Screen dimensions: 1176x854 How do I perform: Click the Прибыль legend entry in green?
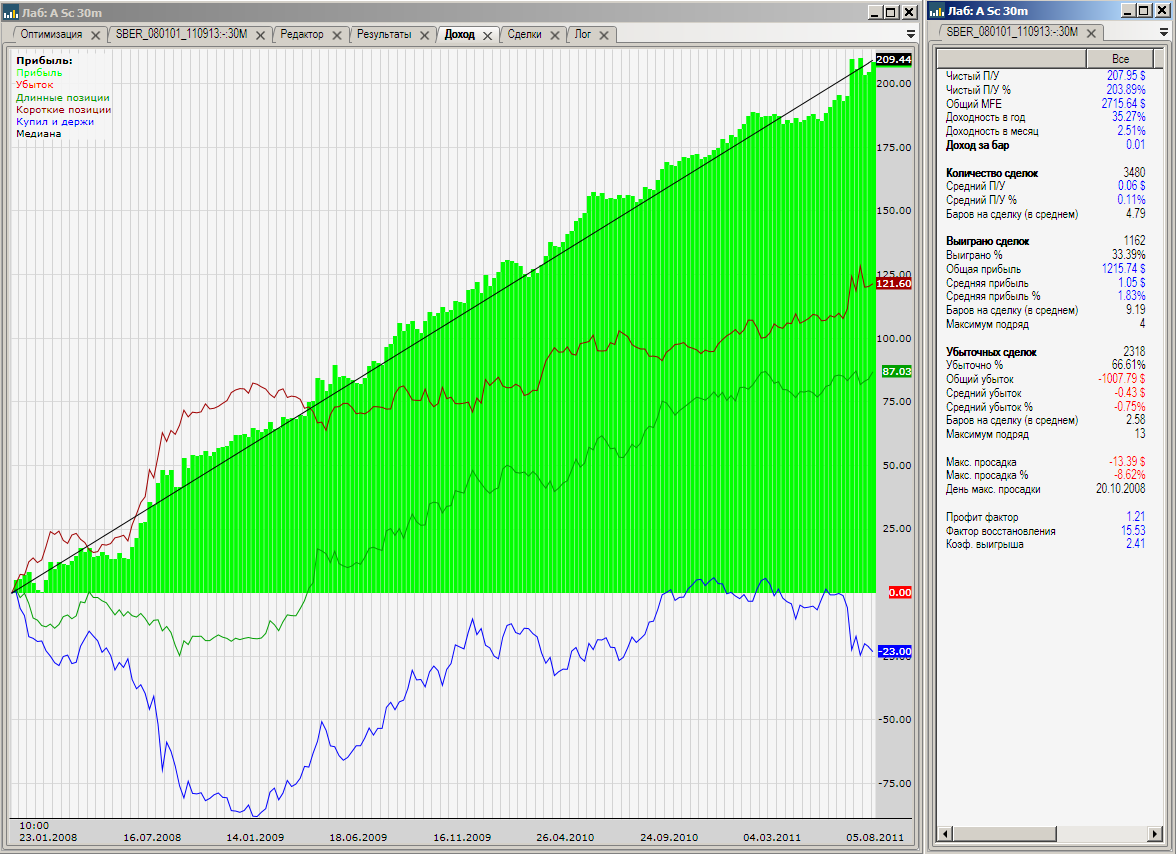click(x=39, y=73)
